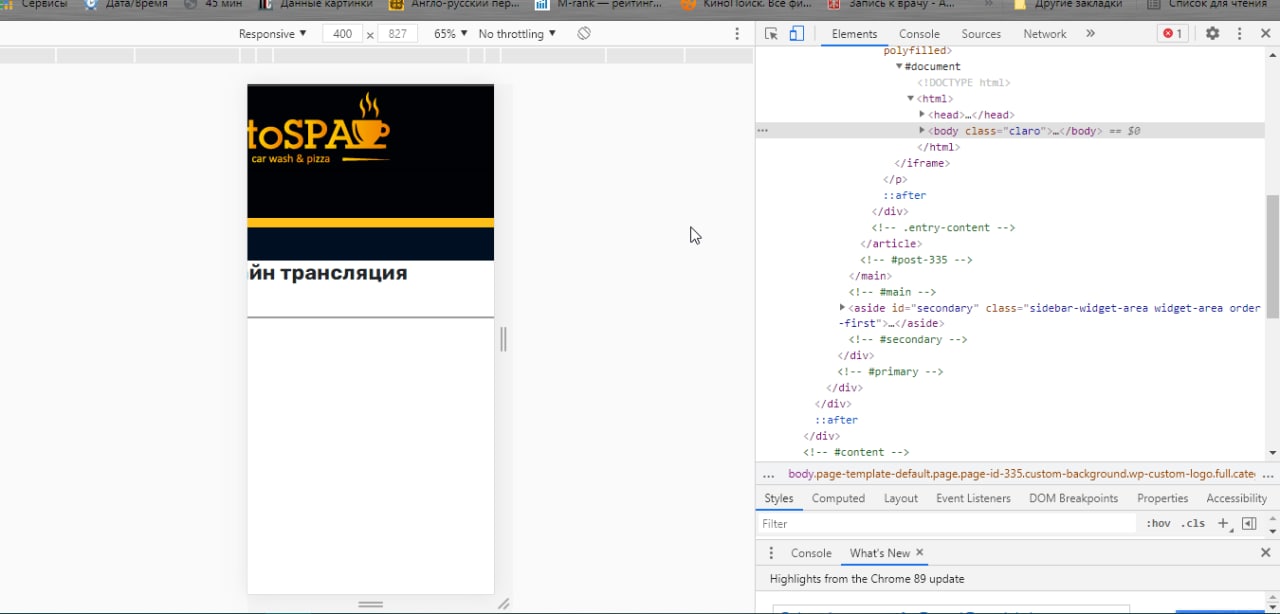Close the What's New tab
The height and width of the screenshot is (614, 1280).
tap(920, 552)
